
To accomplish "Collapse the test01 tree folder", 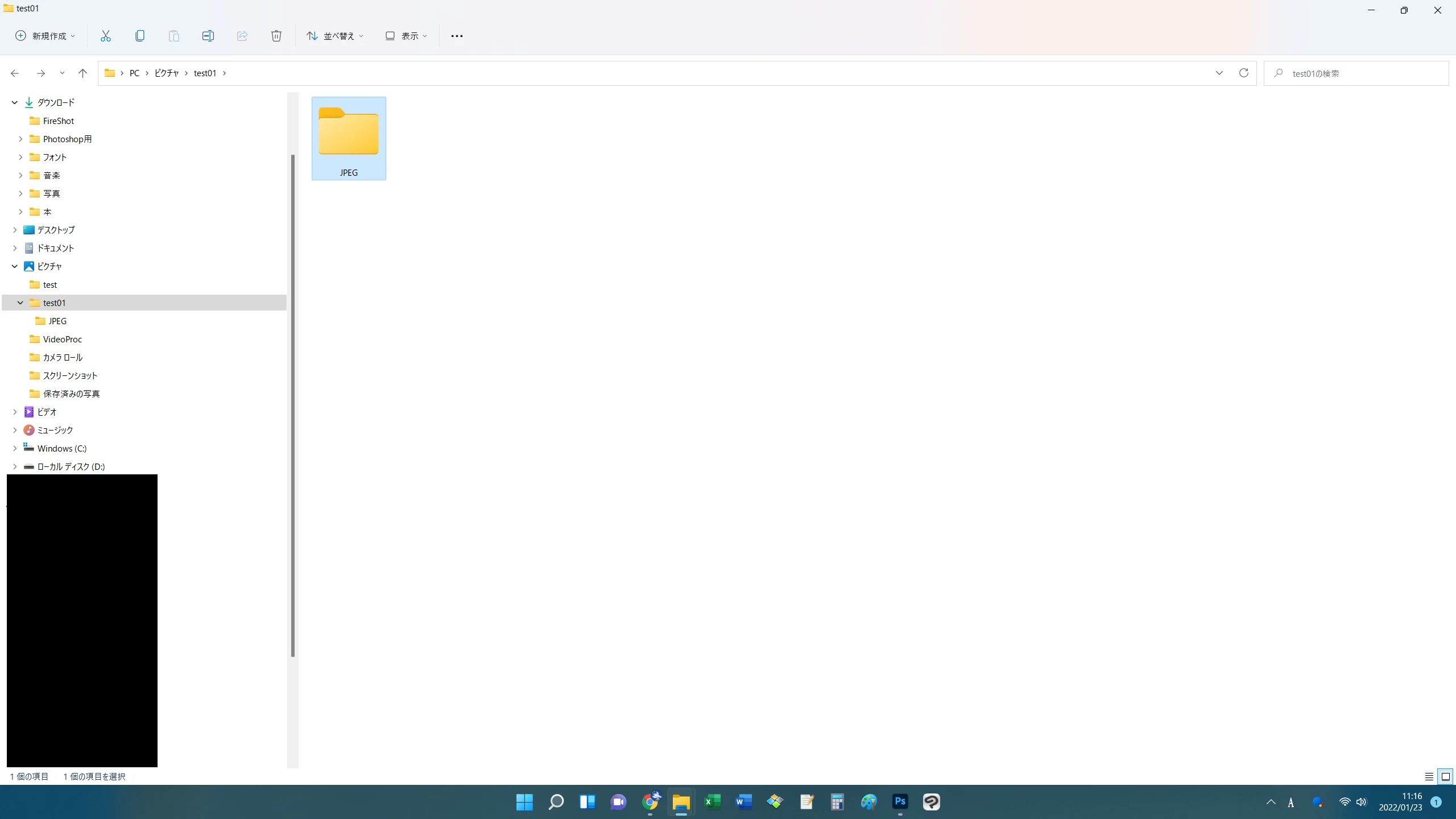I will click(x=20, y=303).
